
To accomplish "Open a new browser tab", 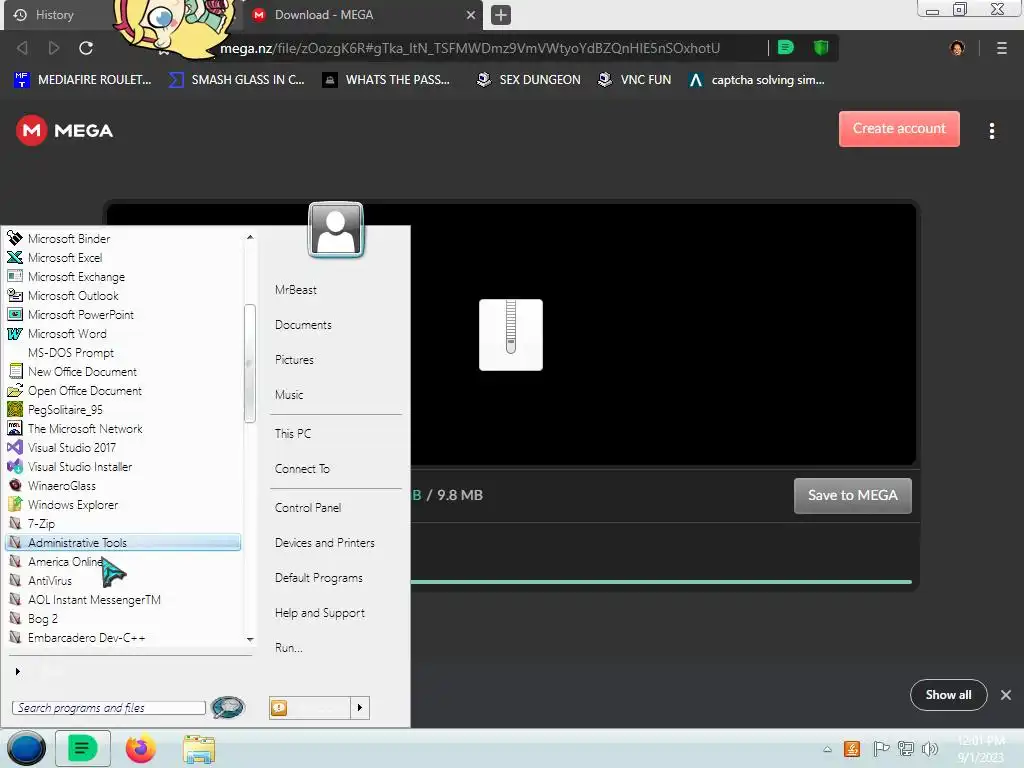I will click(x=501, y=14).
